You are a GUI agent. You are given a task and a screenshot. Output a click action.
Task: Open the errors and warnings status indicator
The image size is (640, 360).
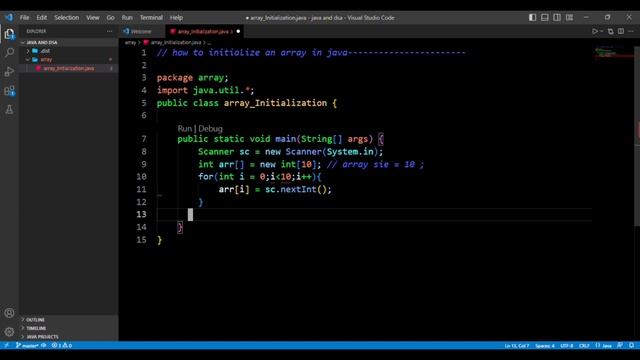(62, 345)
